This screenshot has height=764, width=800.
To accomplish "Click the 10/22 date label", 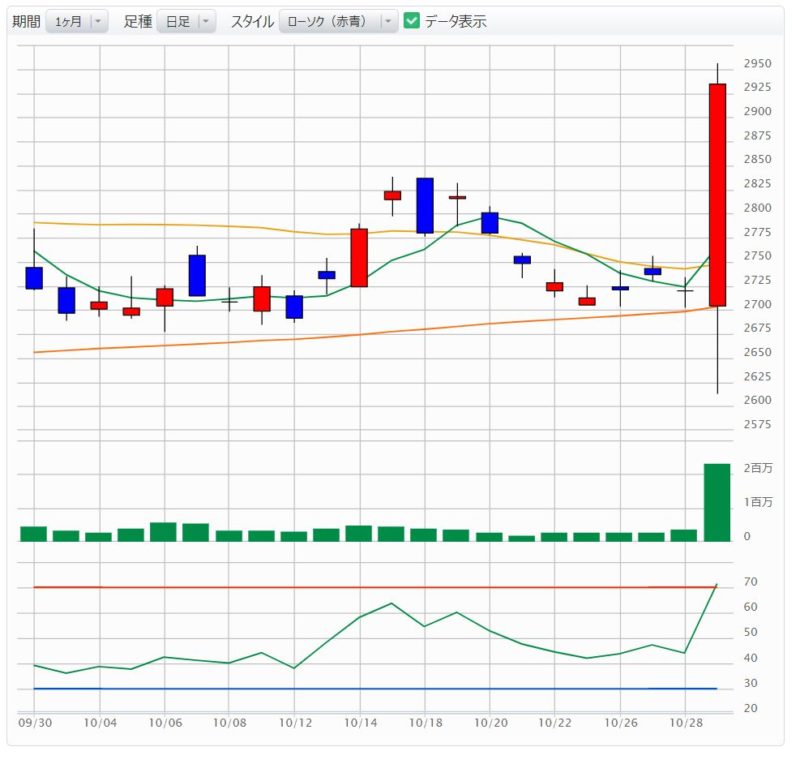I will pyautogui.click(x=555, y=723).
